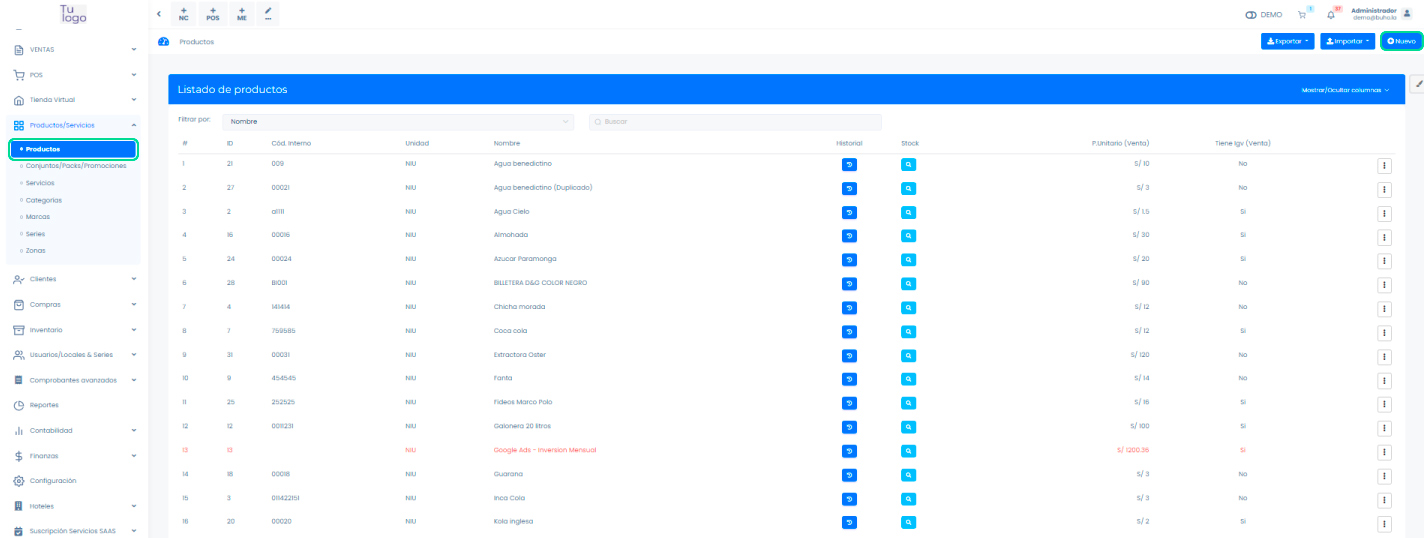Expand the Exportar dropdown
Screen dimensions: 1424x538
(1287, 41)
